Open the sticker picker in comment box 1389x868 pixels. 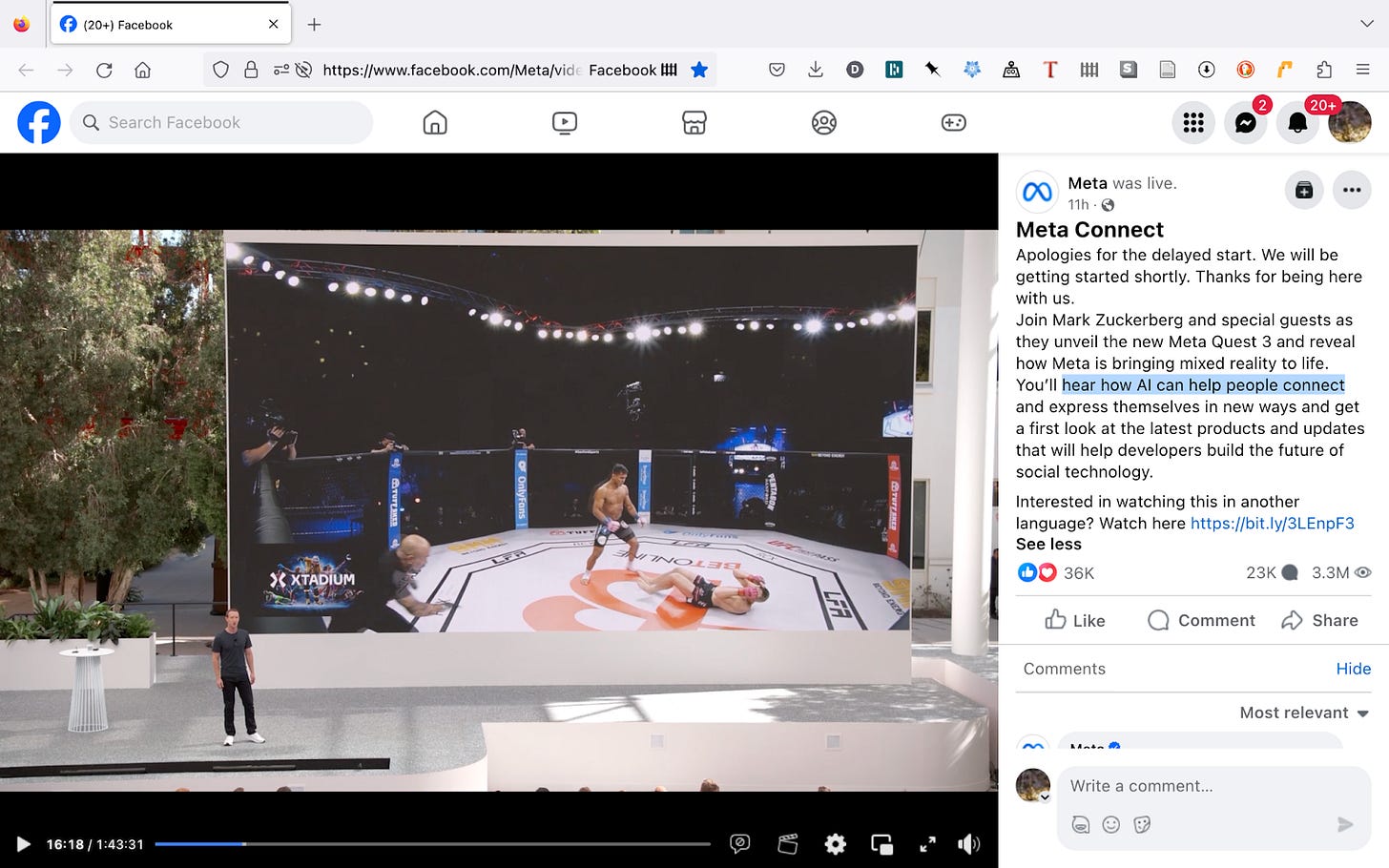1142,824
